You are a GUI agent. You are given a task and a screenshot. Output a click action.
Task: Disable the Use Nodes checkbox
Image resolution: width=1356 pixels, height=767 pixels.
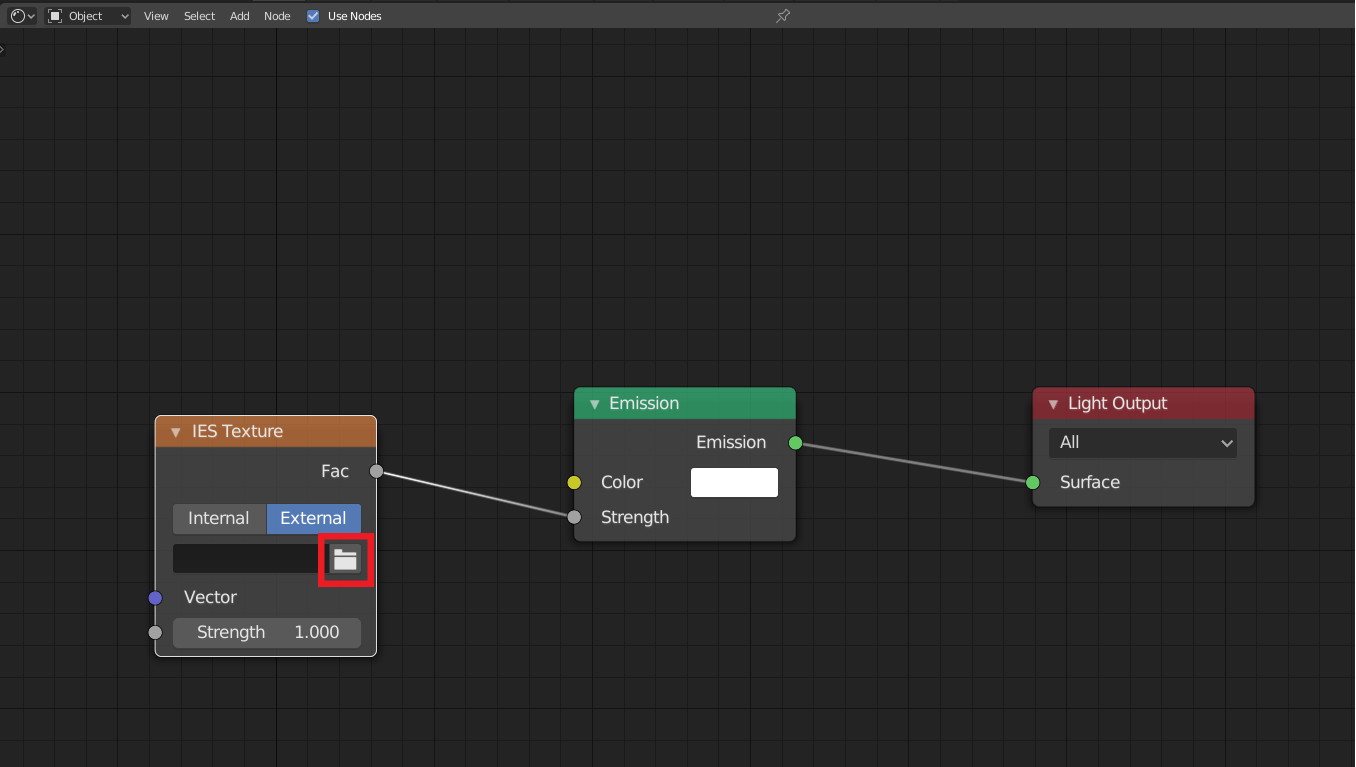pyautogui.click(x=312, y=15)
